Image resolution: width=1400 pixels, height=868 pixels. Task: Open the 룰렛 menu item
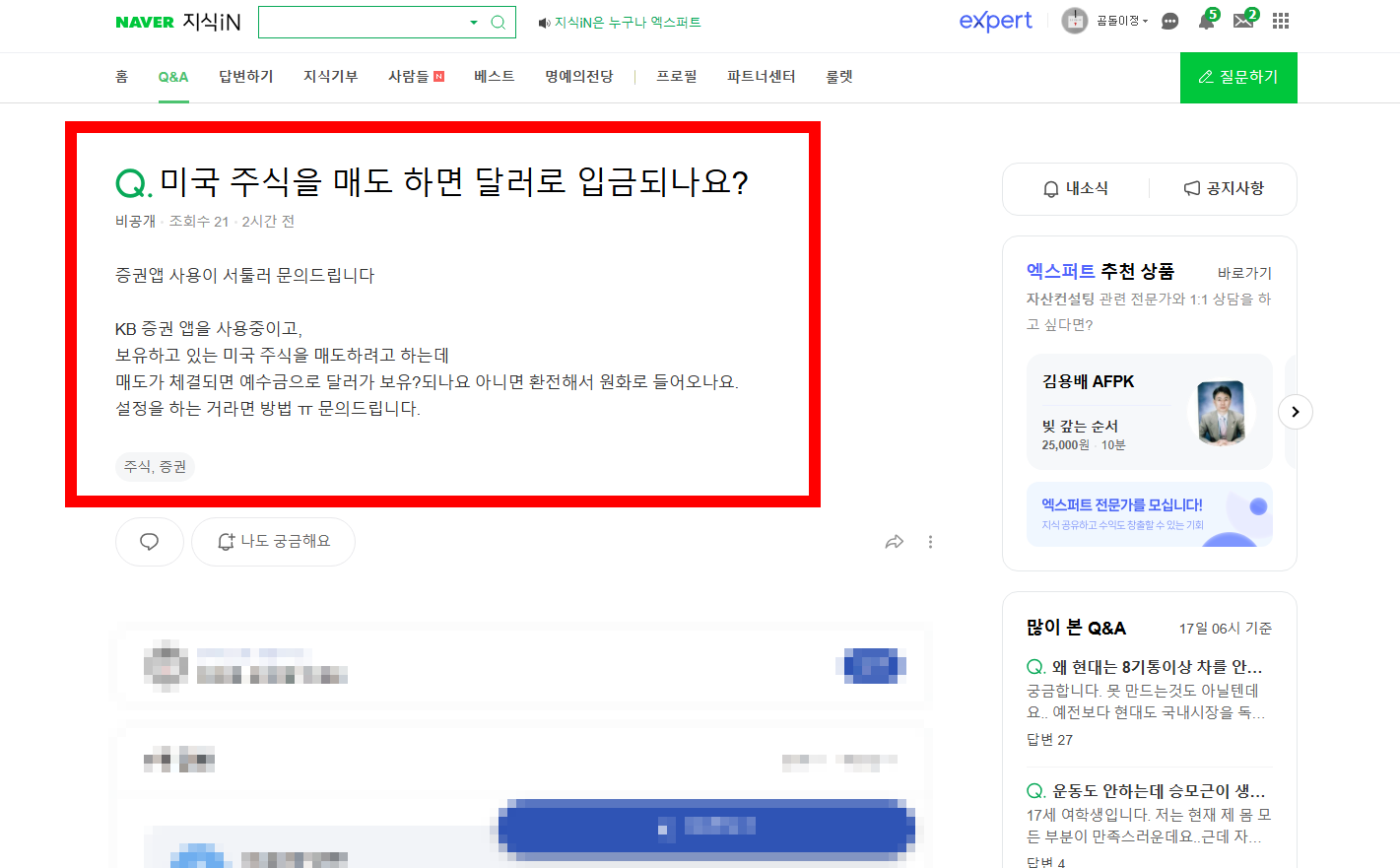pyautogui.click(x=838, y=76)
